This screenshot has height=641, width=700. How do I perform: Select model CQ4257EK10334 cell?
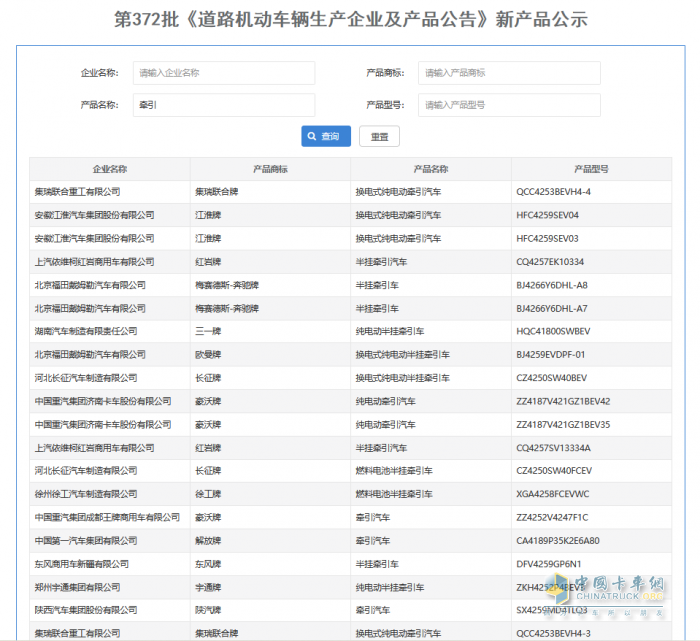click(x=550, y=262)
